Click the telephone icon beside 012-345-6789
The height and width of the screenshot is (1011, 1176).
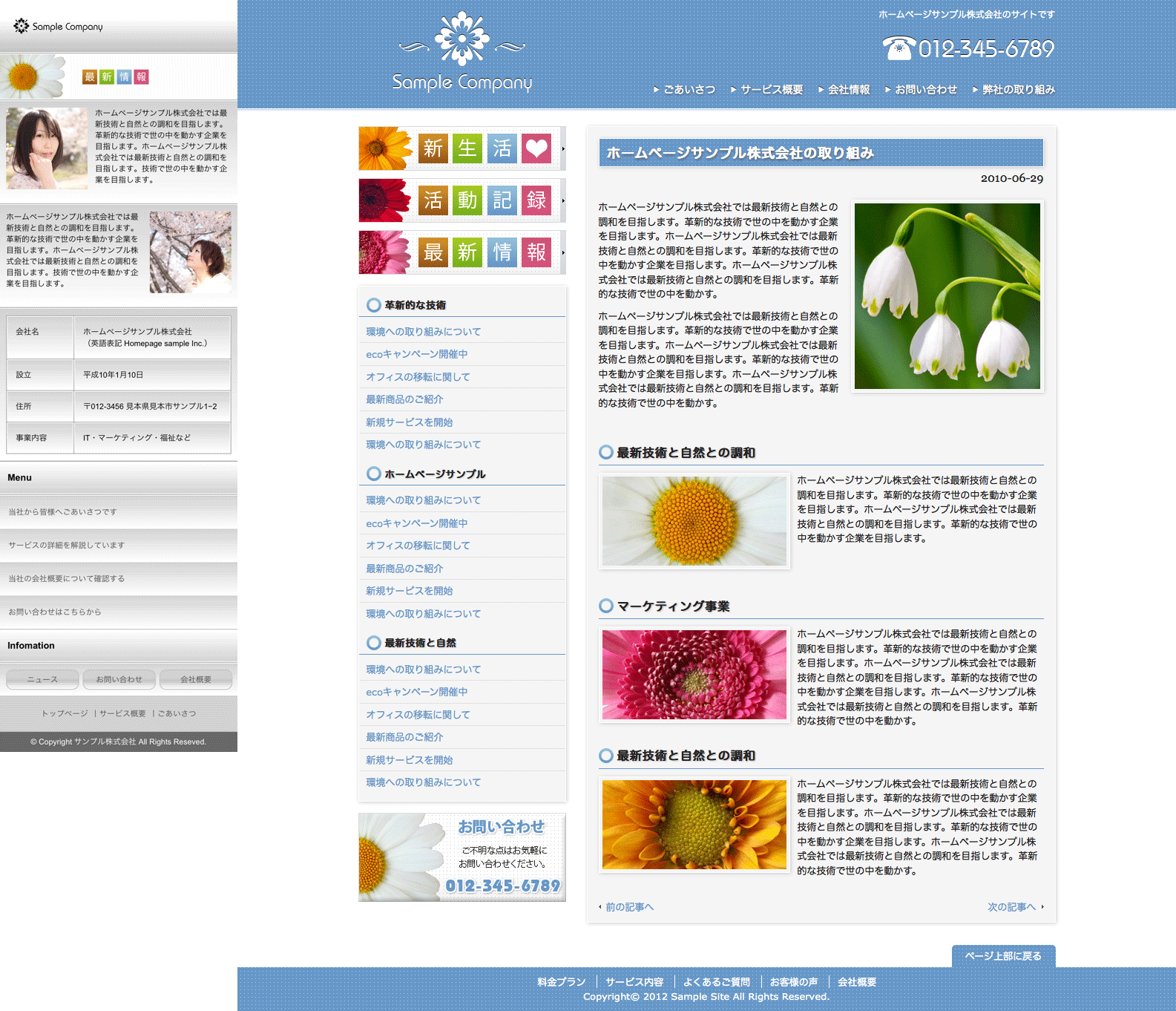[898, 48]
